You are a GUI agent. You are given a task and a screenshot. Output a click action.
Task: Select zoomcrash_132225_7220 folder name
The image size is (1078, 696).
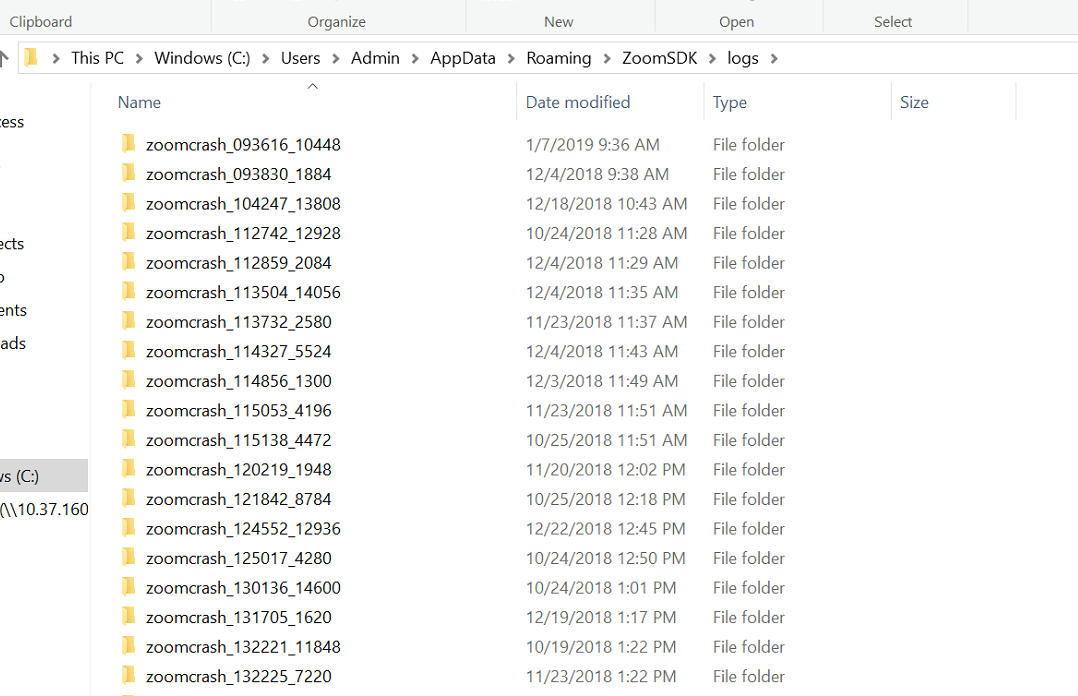239,677
